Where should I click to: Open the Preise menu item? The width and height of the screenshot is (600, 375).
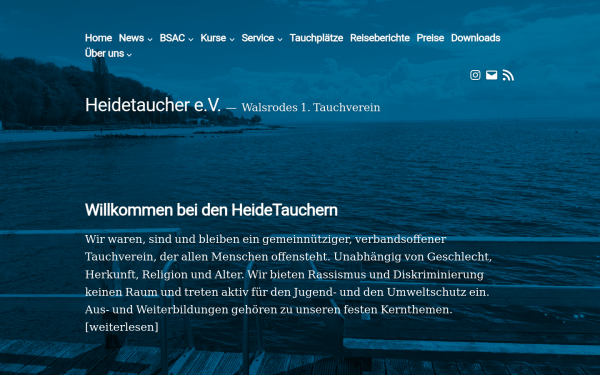pos(430,38)
